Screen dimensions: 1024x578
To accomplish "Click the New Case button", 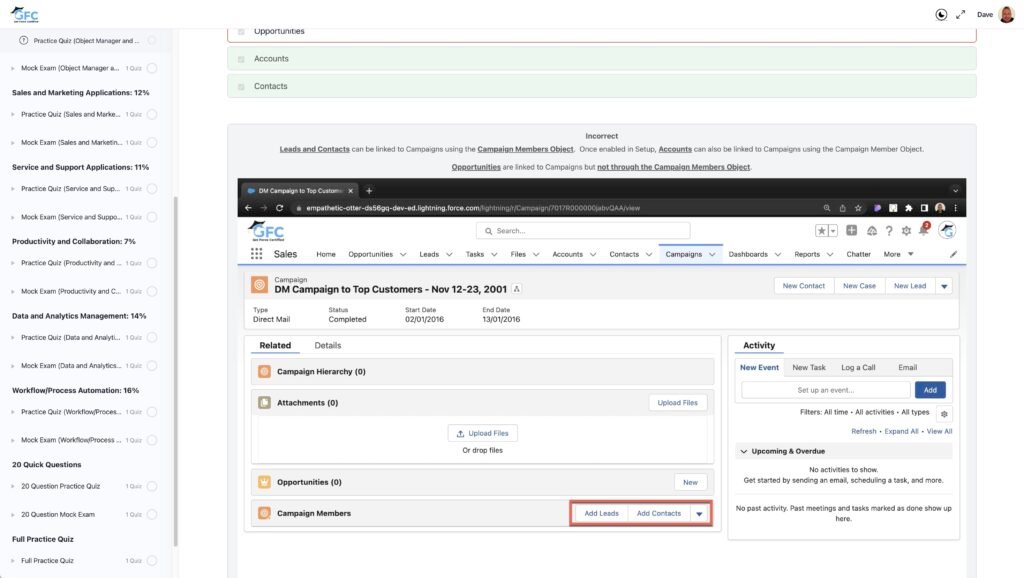I will pyautogui.click(x=859, y=286).
